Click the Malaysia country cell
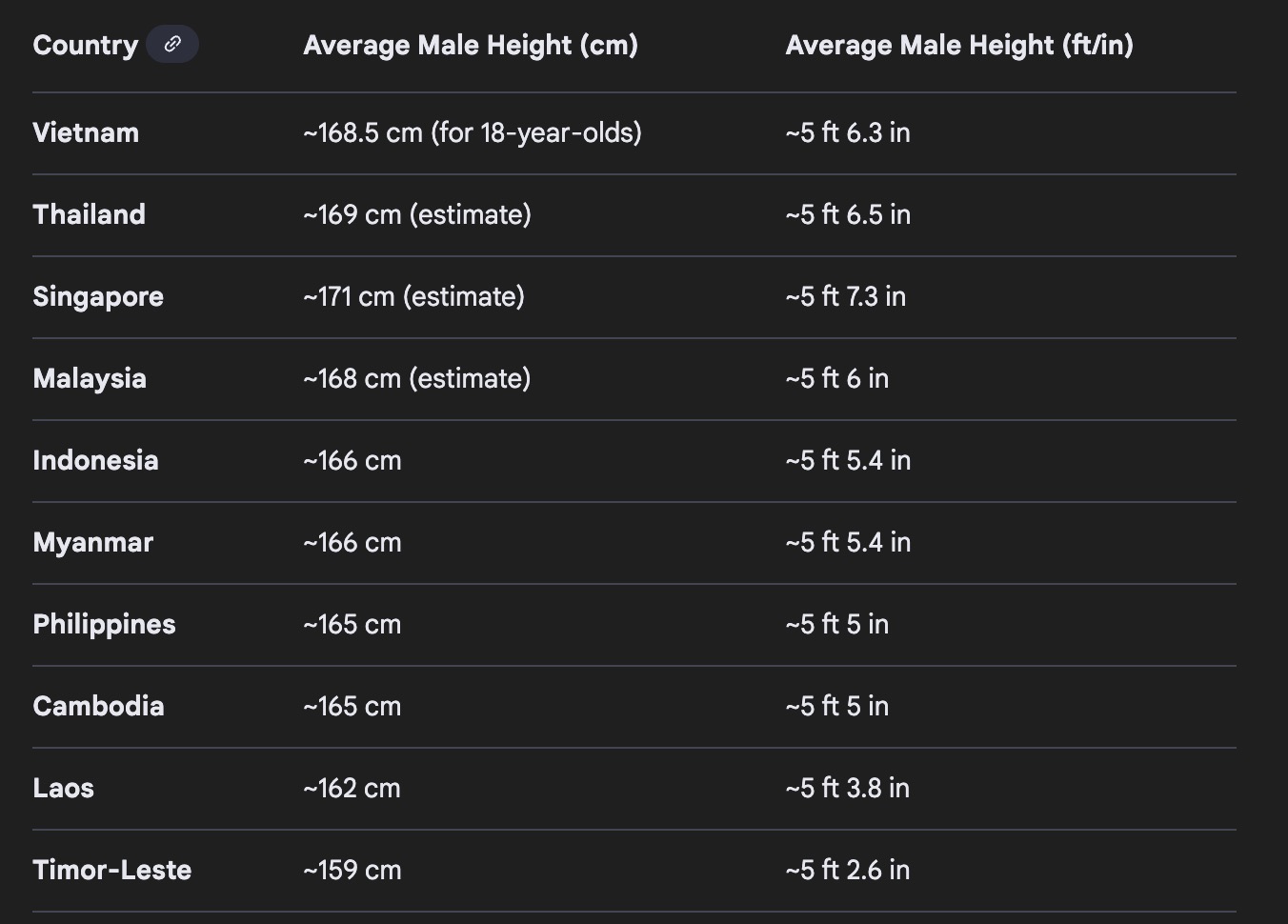The width and height of the screenshot is (1288, 924). [x=90, y=378]
